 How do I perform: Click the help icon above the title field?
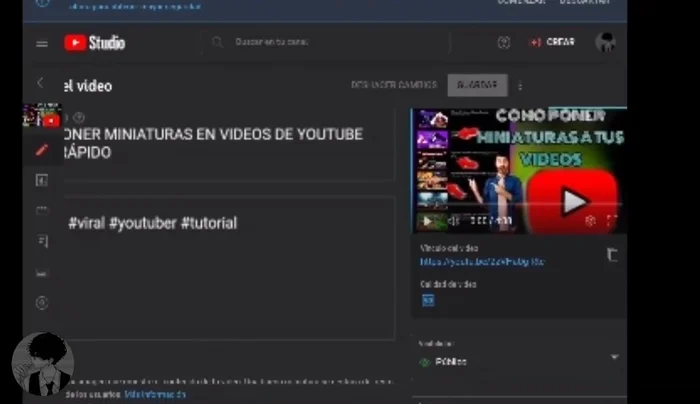79,118
